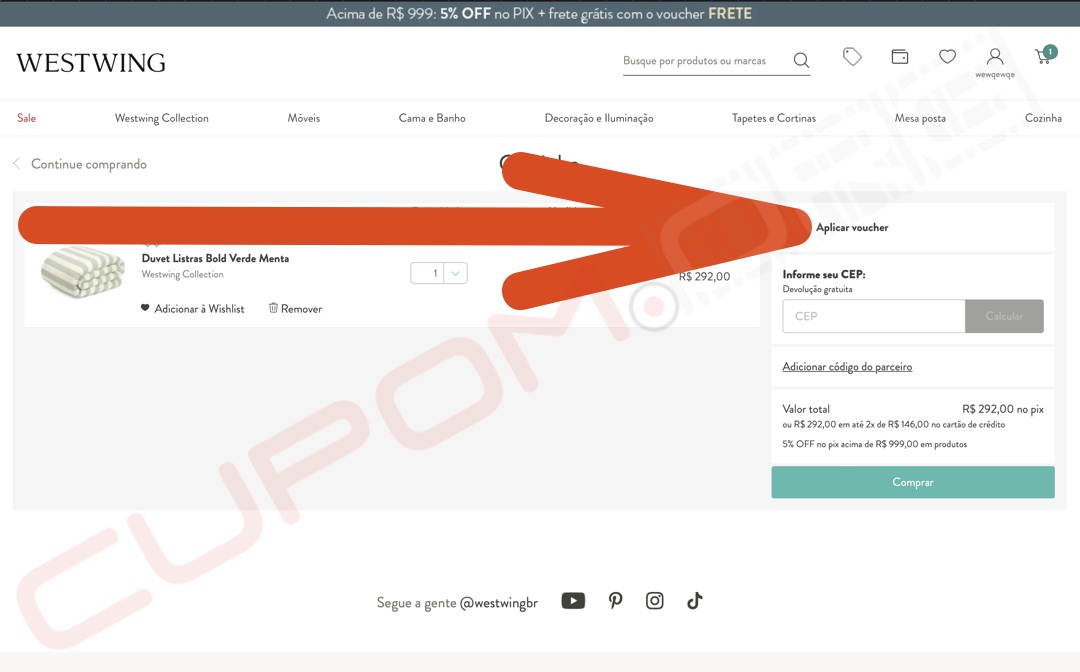This screenshot has width=1080, height=672.
Task: Click the back chevron beside Continue comprando
Action: tap(17, 164)
